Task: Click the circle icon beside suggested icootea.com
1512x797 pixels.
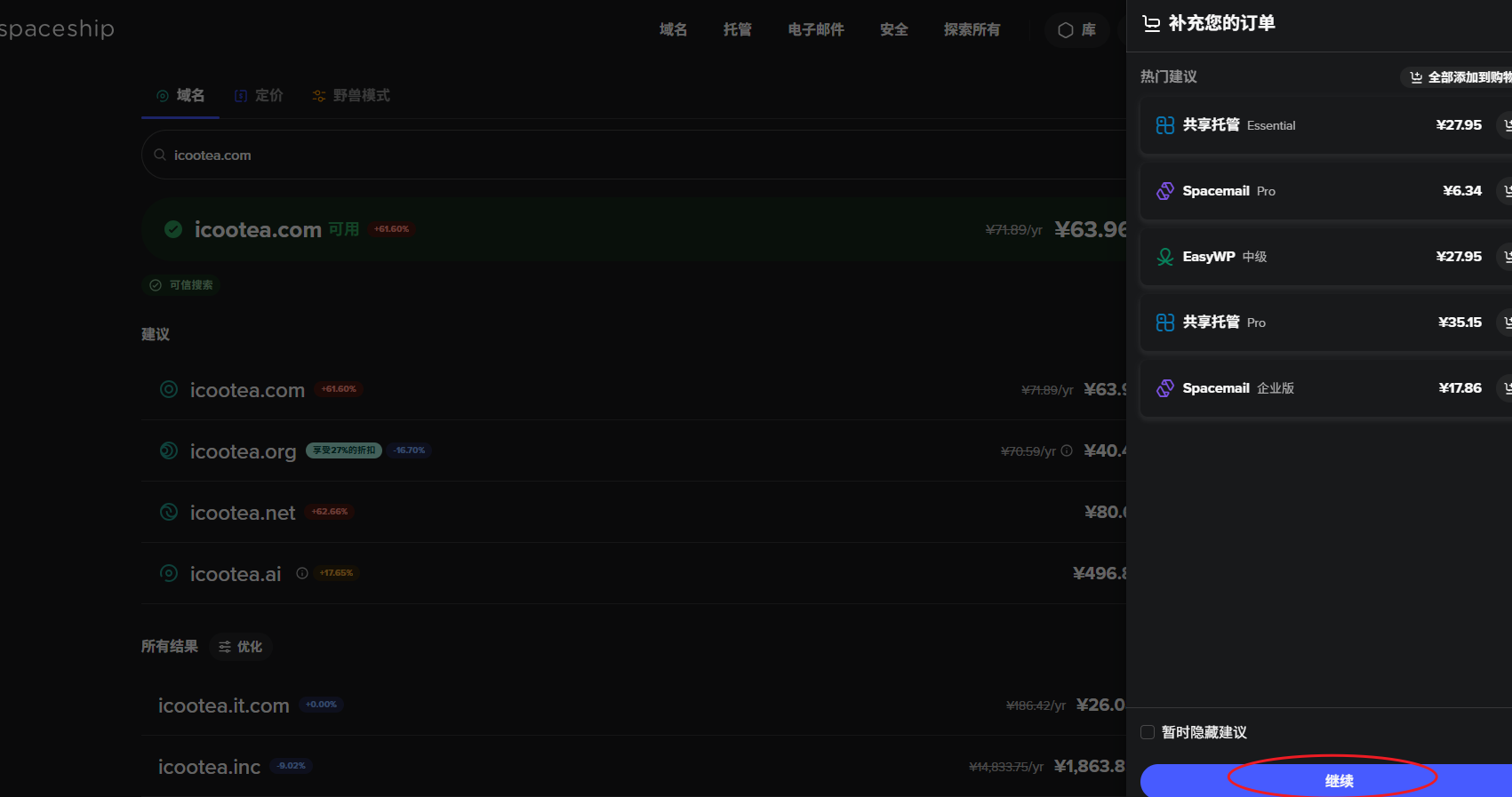Action: point(169,389)
